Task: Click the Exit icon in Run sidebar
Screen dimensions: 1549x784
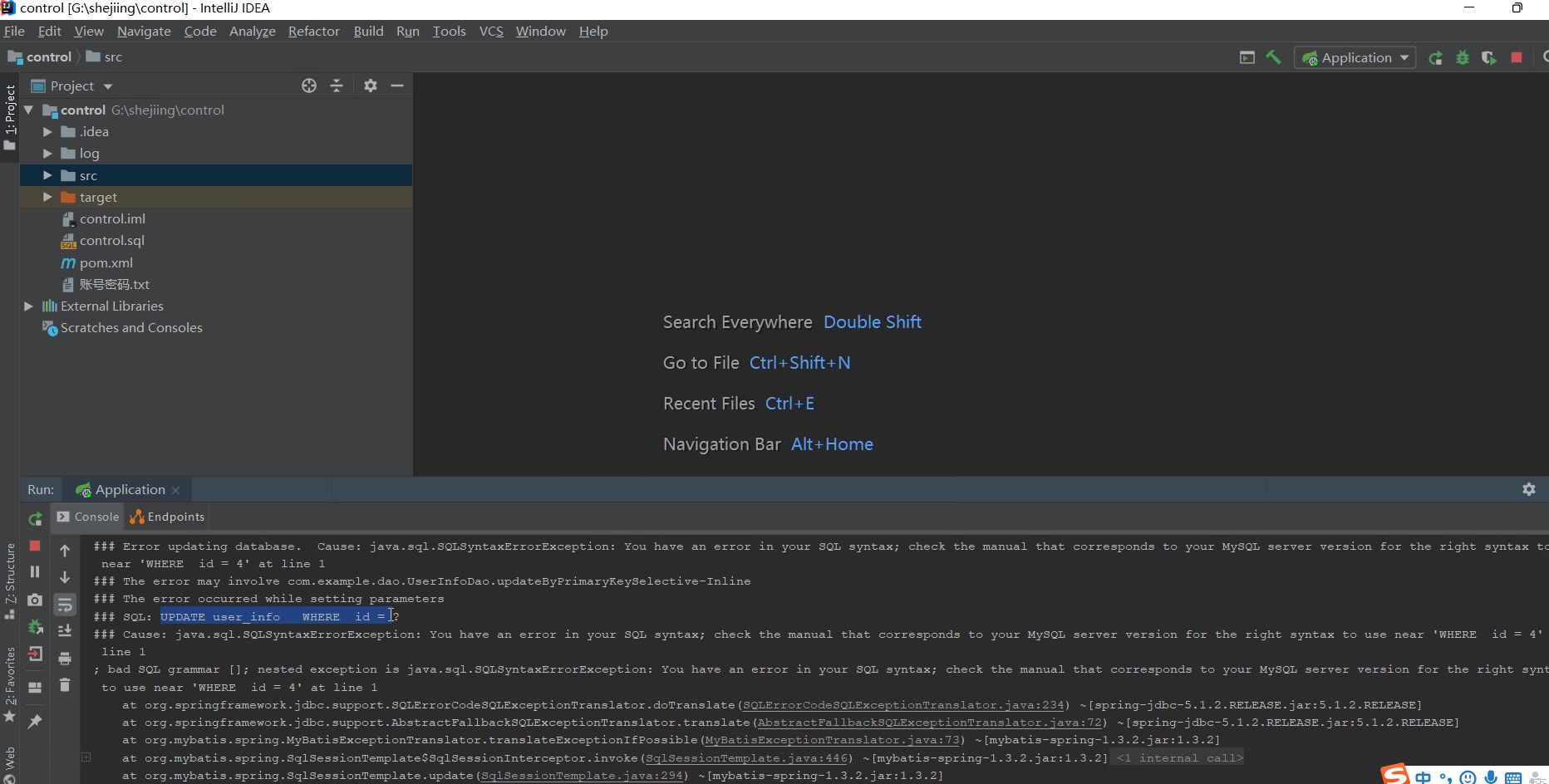Action: click(35, 654)
